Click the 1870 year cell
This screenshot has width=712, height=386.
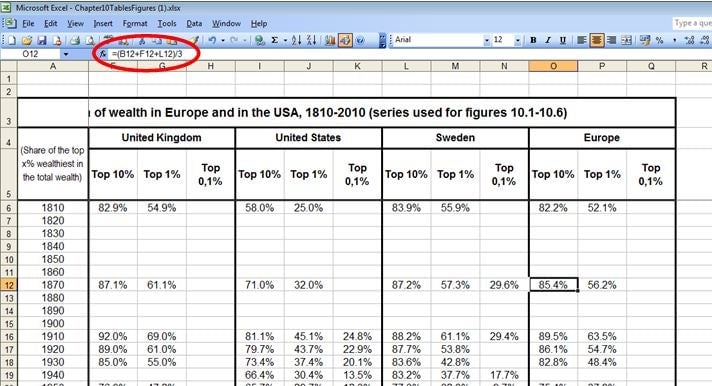click(x=53, y=285)
